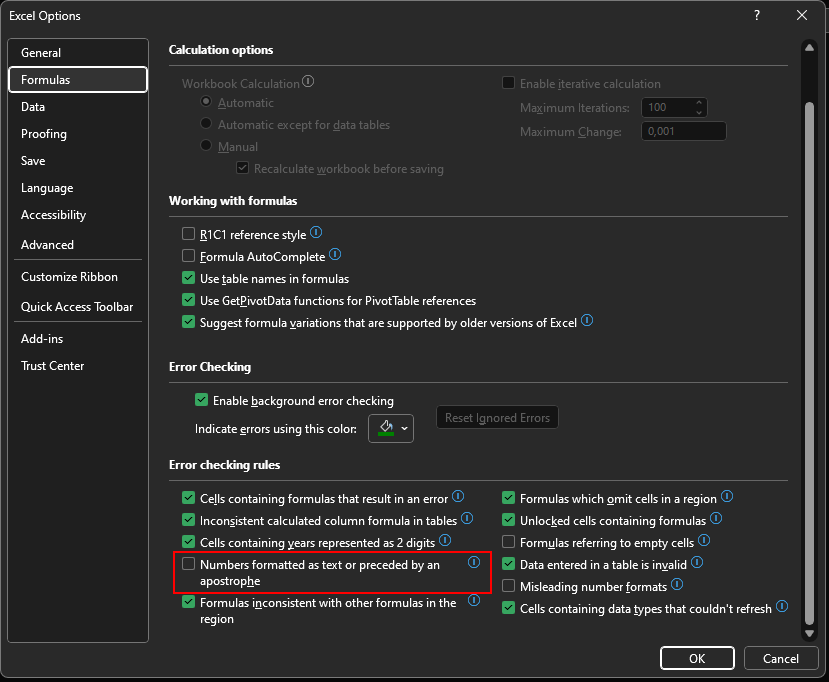This screenshot has width=829, height=682.
Task: Click info icon next to R1C1 reference style
Action: 316,233
